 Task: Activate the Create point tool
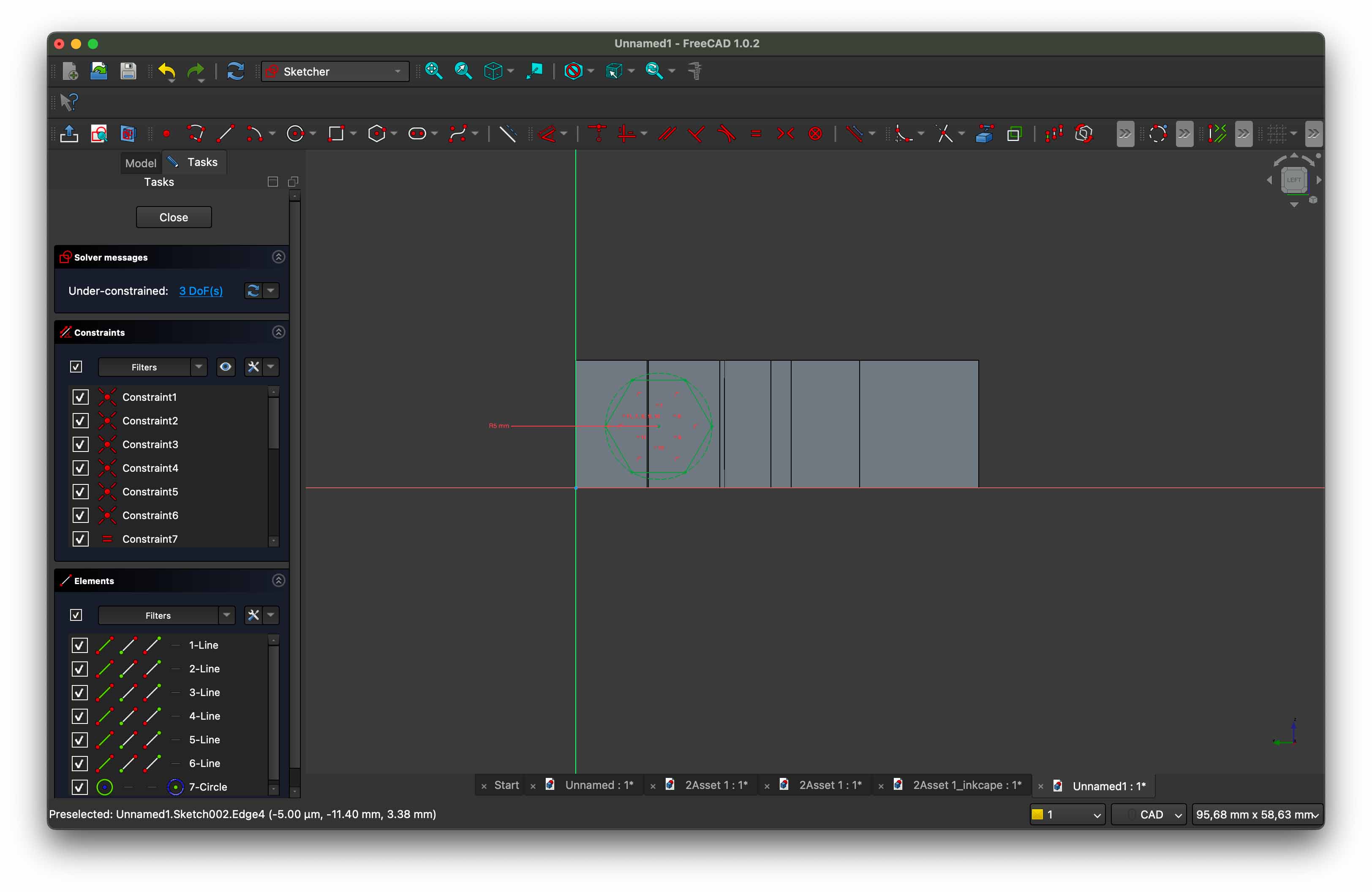coord(166,134)
